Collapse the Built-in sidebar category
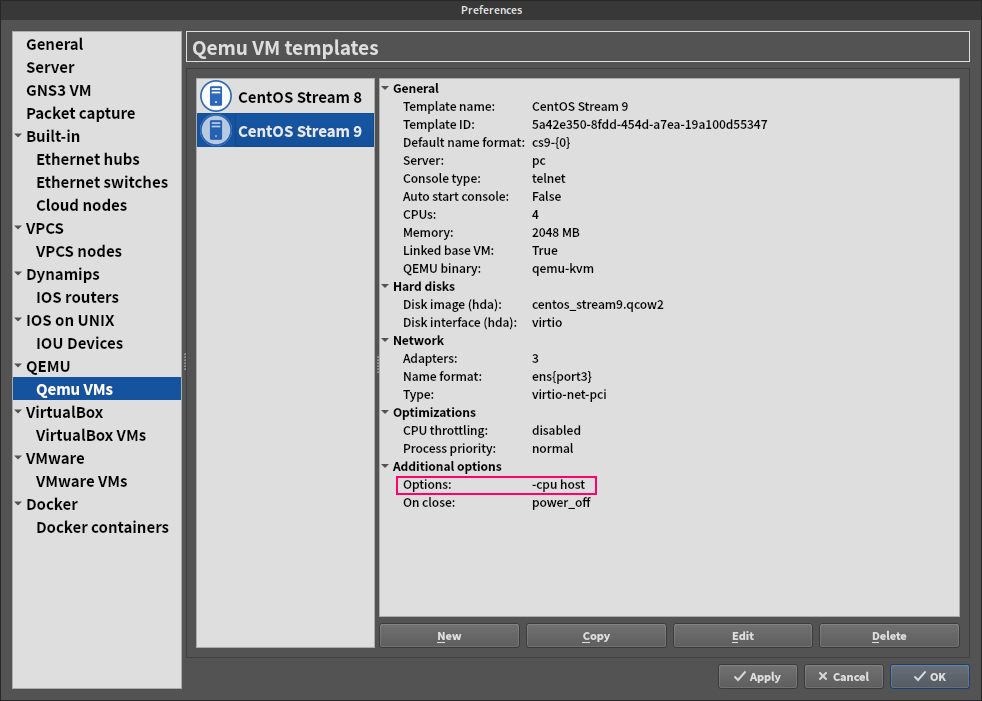Image resolution: width=982 pixels, height=701 pixels. 17,136
